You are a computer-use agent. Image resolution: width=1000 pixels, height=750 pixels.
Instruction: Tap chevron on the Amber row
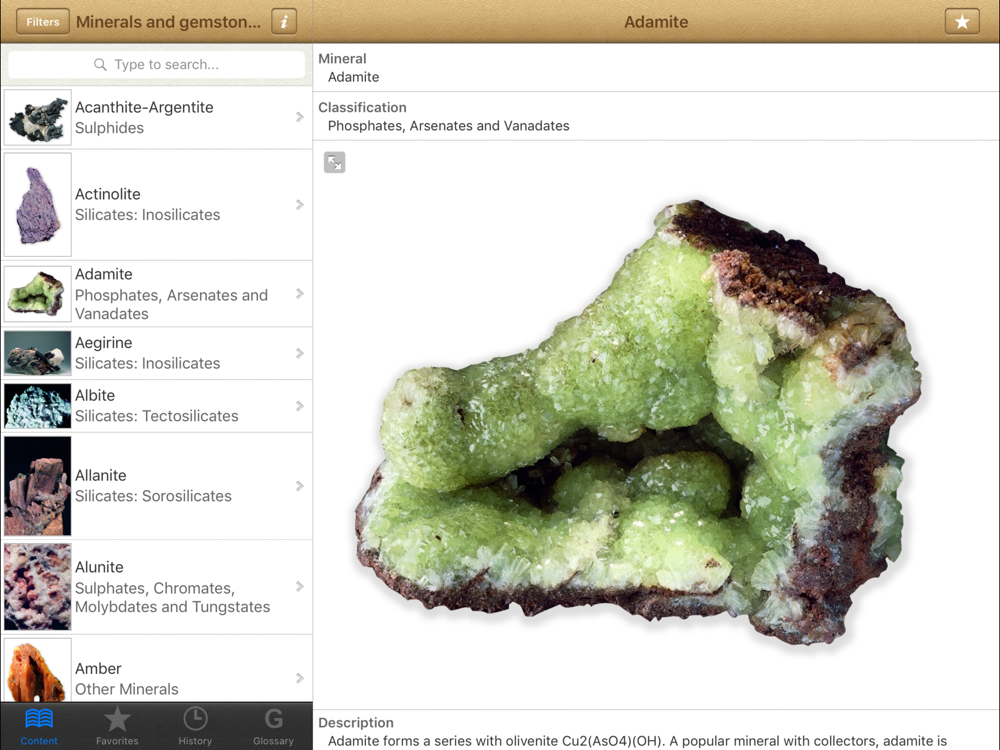coord(300,679)
